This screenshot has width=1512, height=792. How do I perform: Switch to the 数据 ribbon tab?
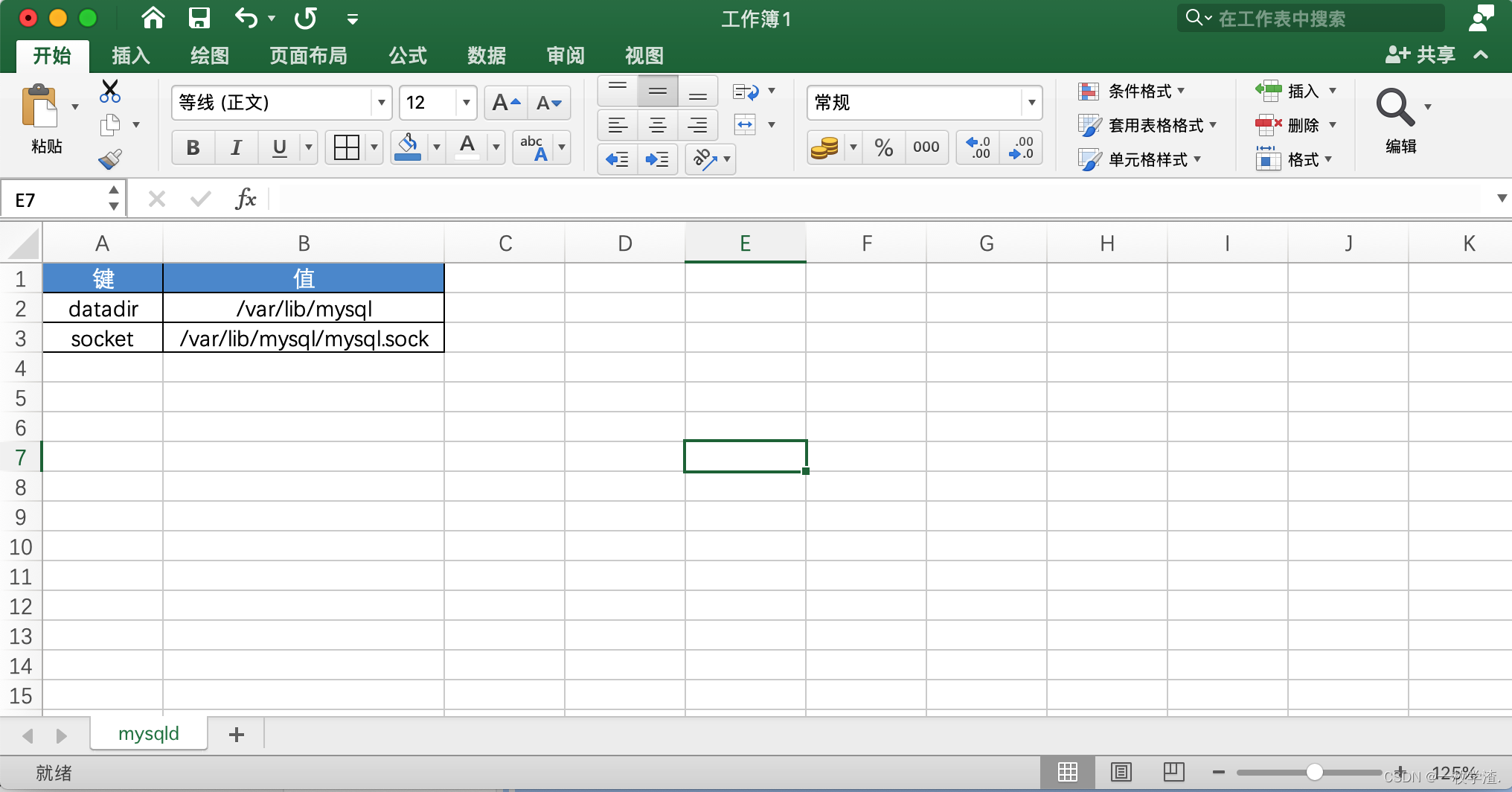tap(487, 56)
